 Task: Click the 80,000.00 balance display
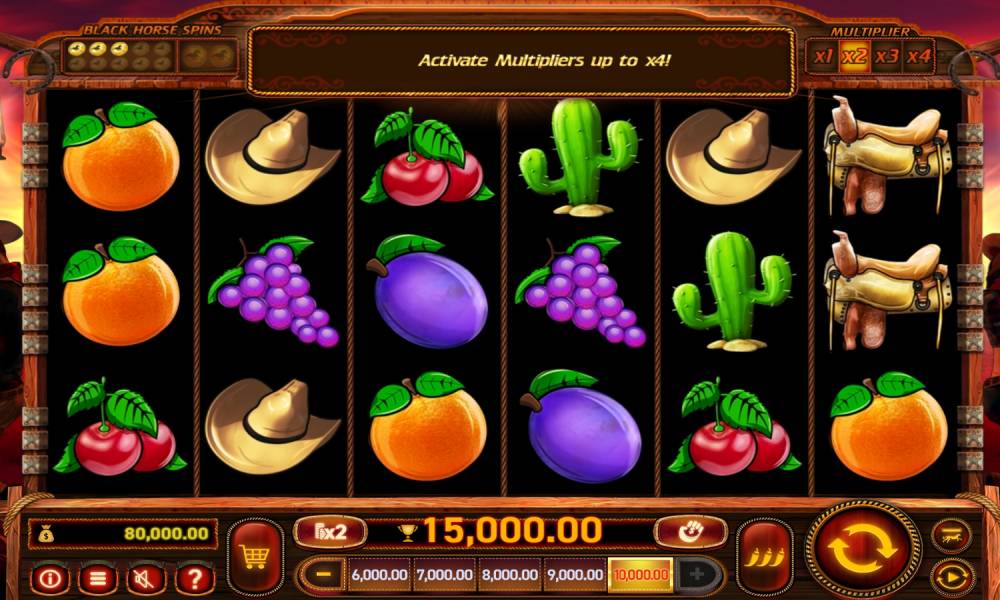tap(122, 534)
